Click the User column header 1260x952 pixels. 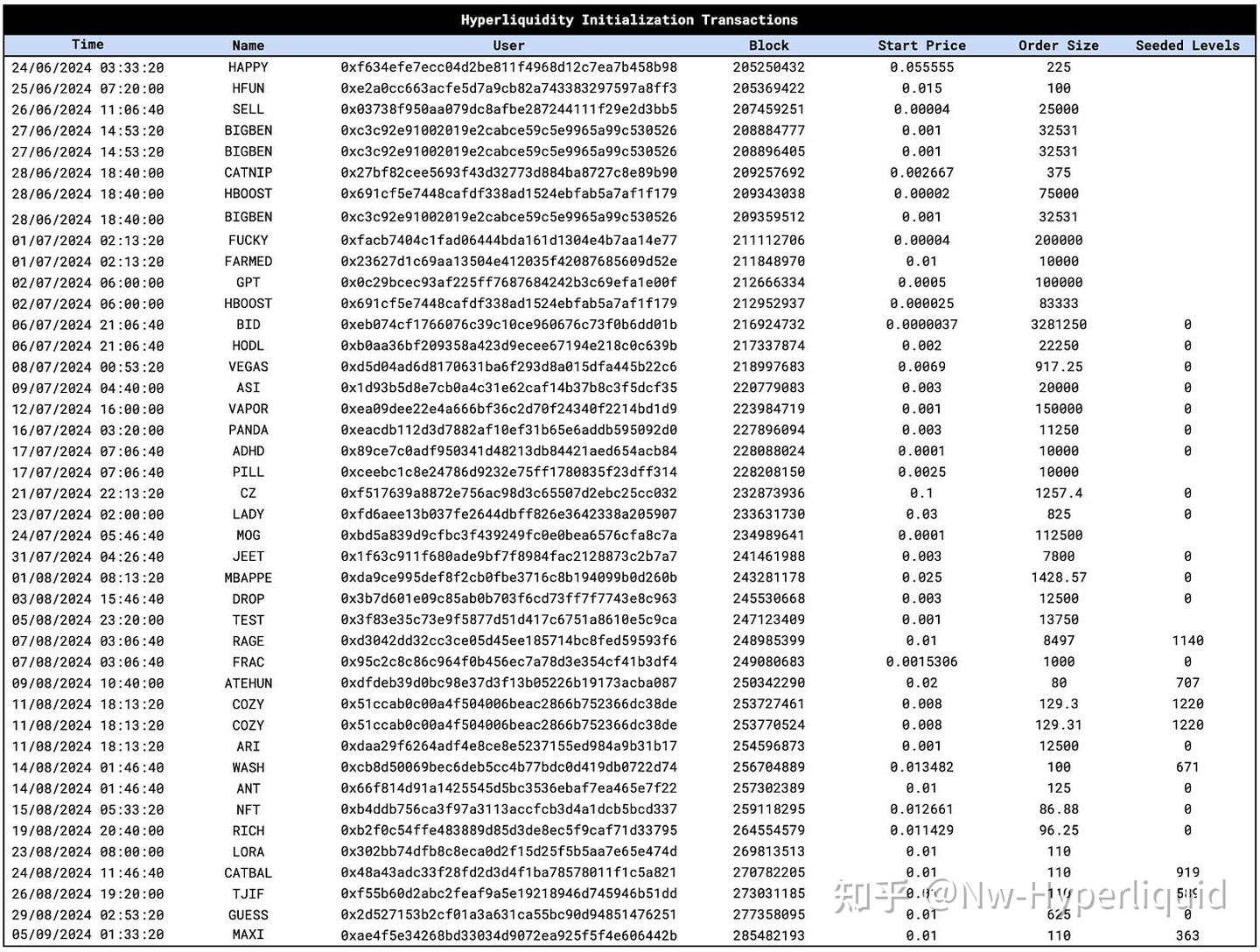[508, 45]
